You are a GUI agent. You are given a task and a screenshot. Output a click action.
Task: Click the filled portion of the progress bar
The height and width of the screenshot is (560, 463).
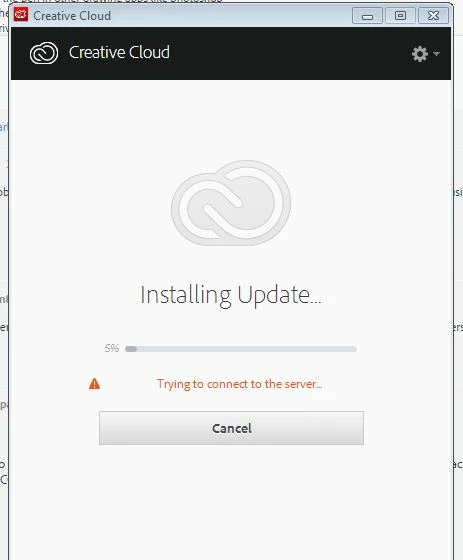pyautogui.click(x=131, y=349)
